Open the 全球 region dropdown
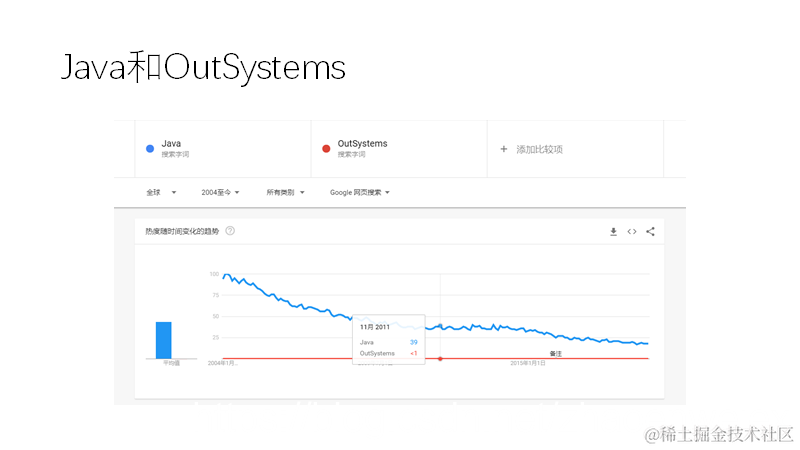 point(161,192)
